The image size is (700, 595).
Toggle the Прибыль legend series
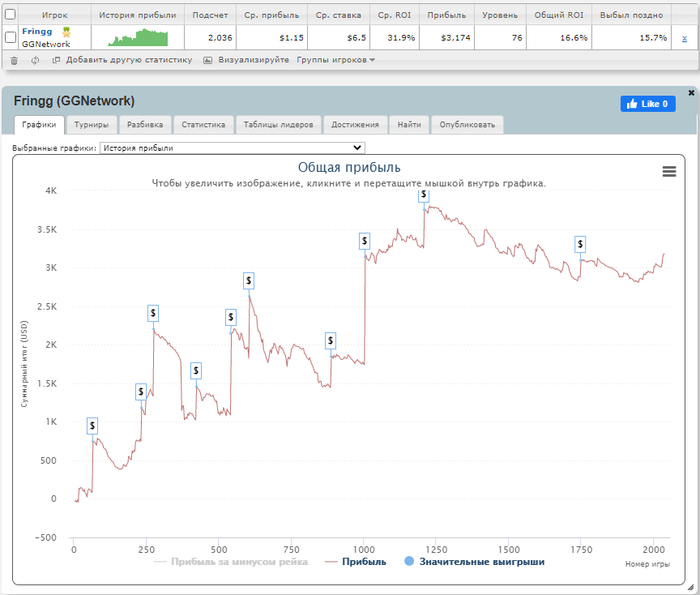point(356,562)
